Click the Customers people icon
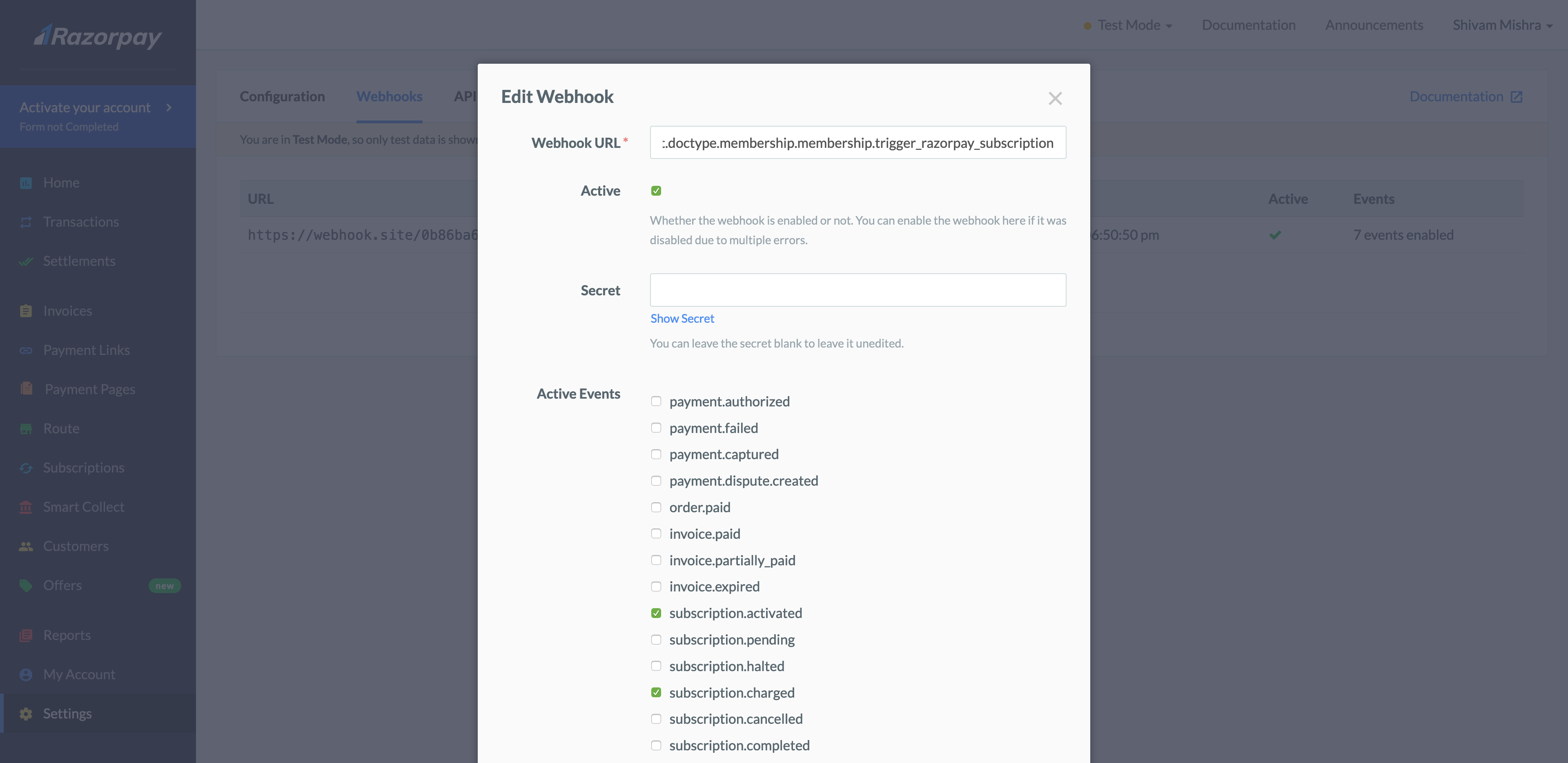 [26, 546]
